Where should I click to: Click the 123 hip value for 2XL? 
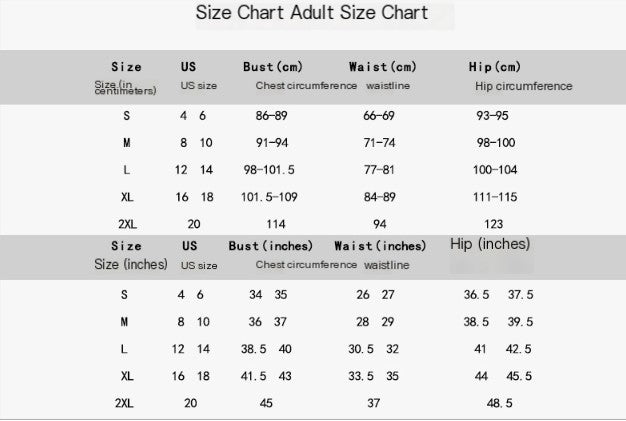493,224
